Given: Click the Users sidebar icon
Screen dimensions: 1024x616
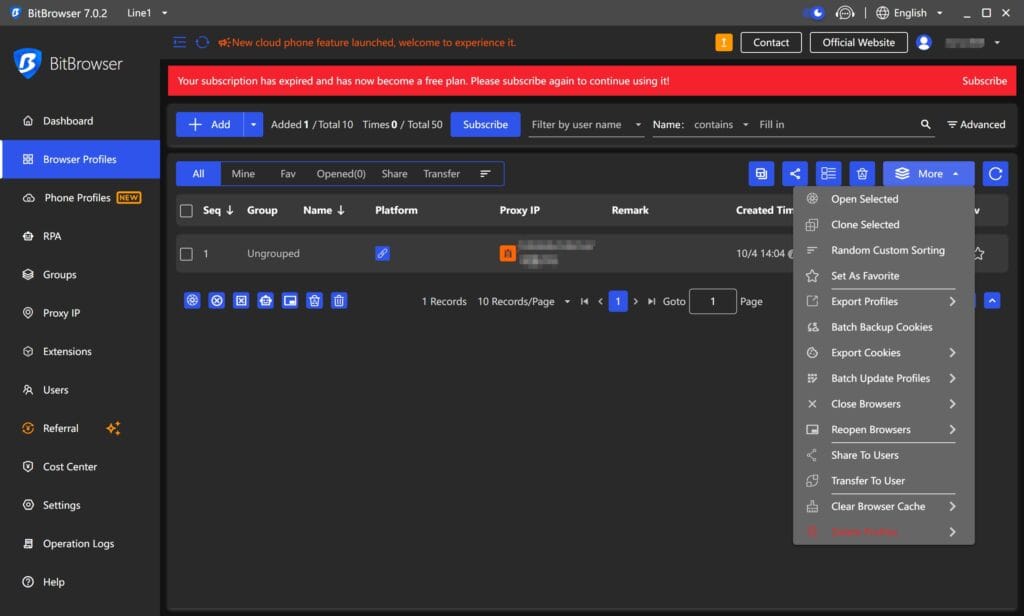Looking at the screenshot, I should (28, 390).
